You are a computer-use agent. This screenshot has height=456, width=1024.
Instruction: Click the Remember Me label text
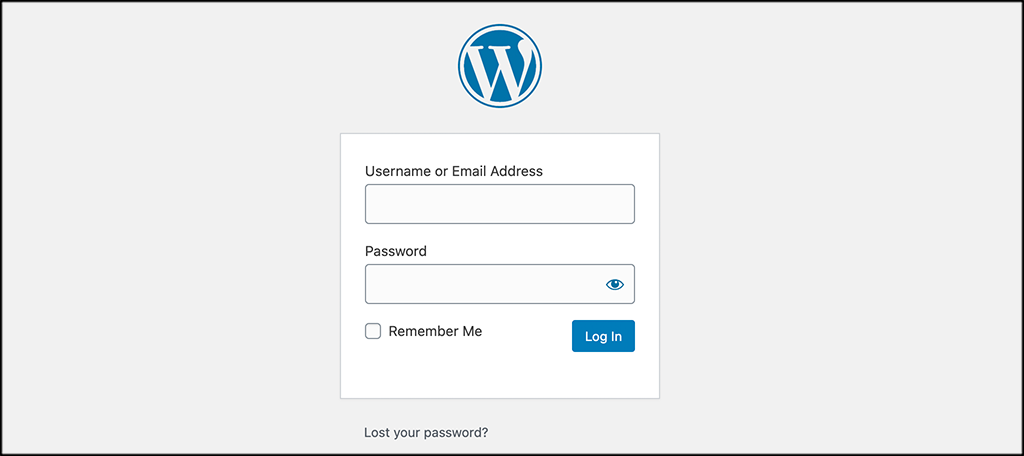pos(435,331)
